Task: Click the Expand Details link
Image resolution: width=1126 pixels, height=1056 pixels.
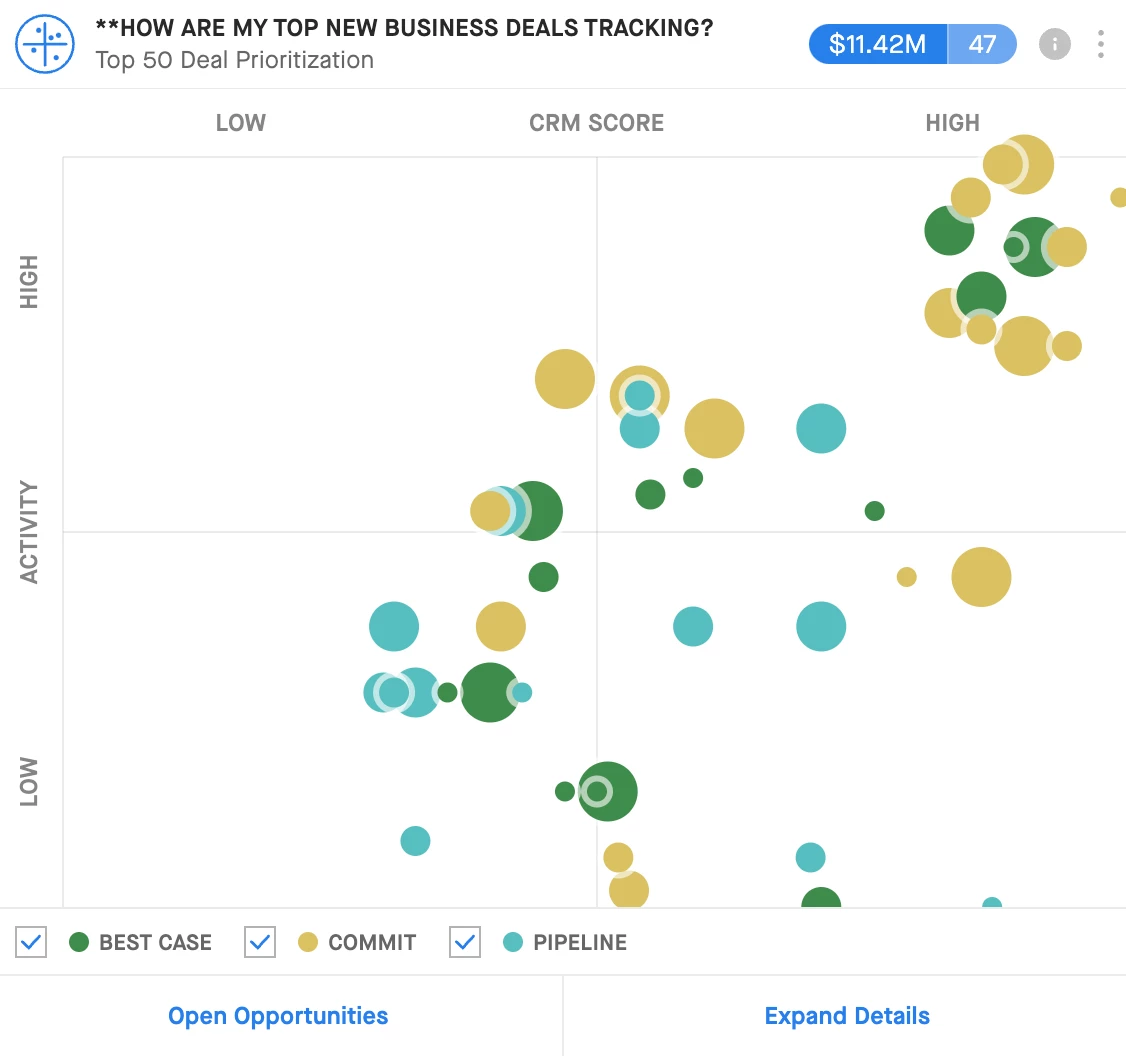Action: point(847,1016)
